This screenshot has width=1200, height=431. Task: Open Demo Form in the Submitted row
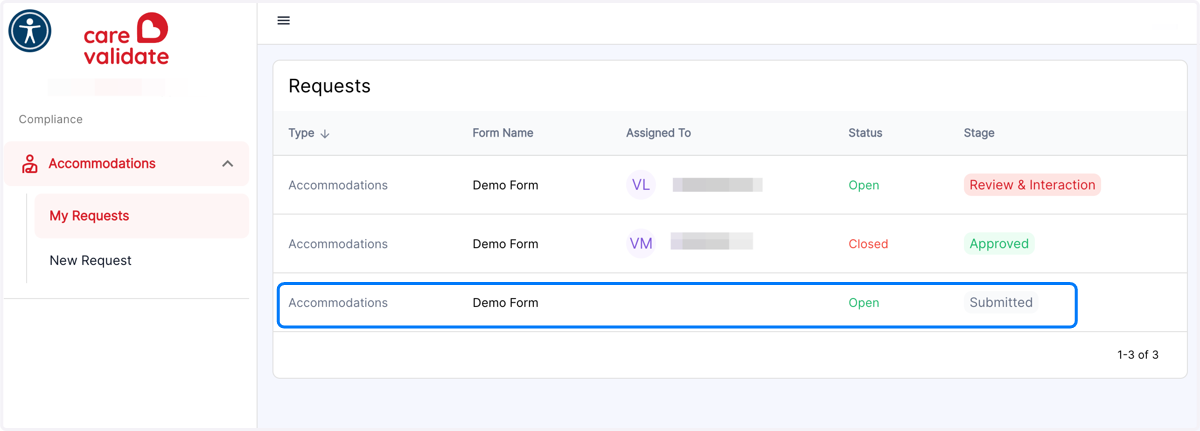(x=505, y=303)
